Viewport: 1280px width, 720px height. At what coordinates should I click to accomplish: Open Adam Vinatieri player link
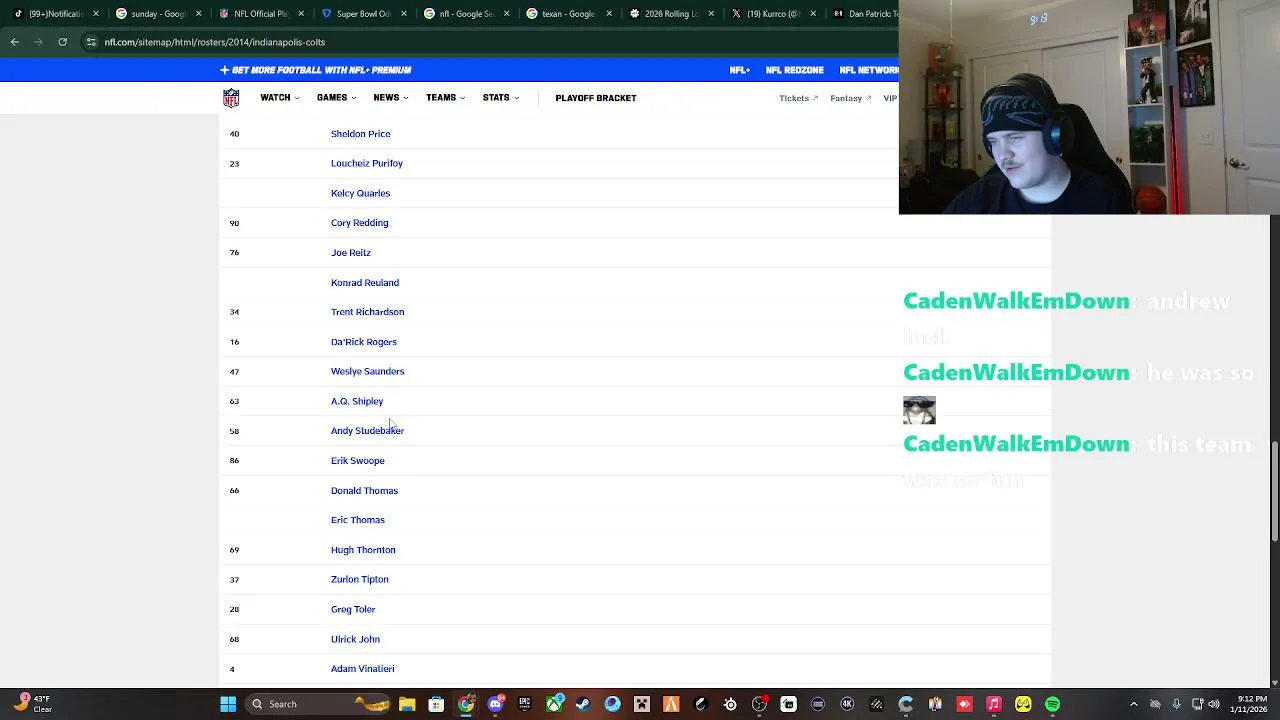(x=362, y=669)
